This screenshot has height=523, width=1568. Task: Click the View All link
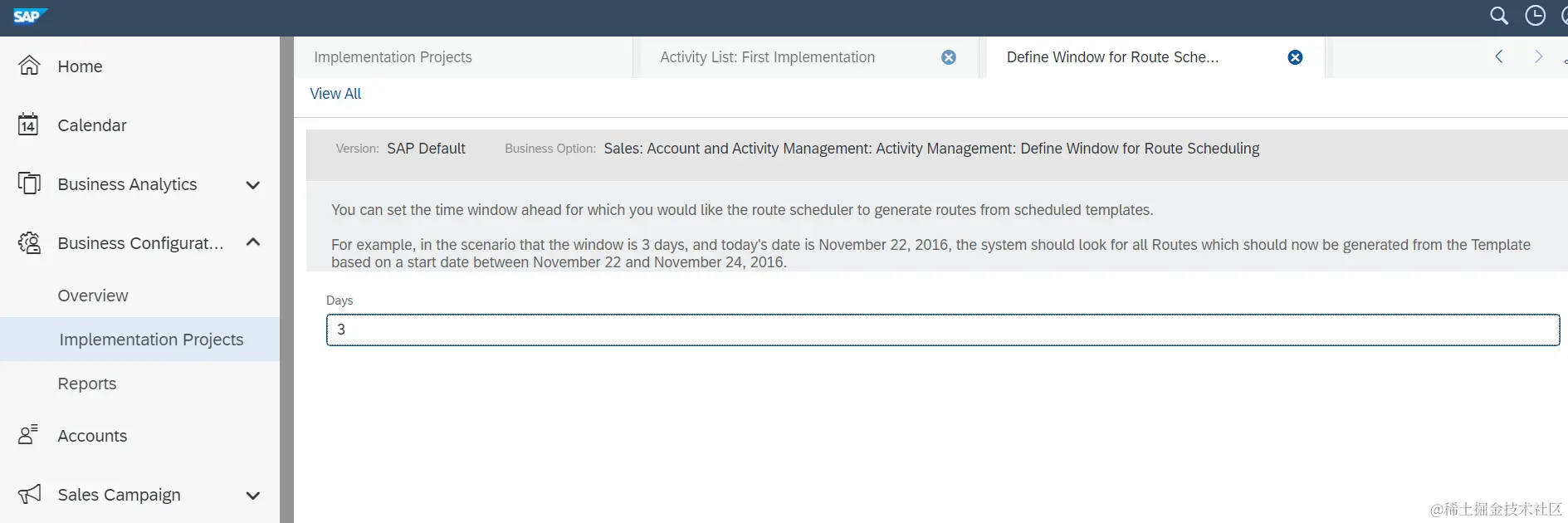click(335, 94)
